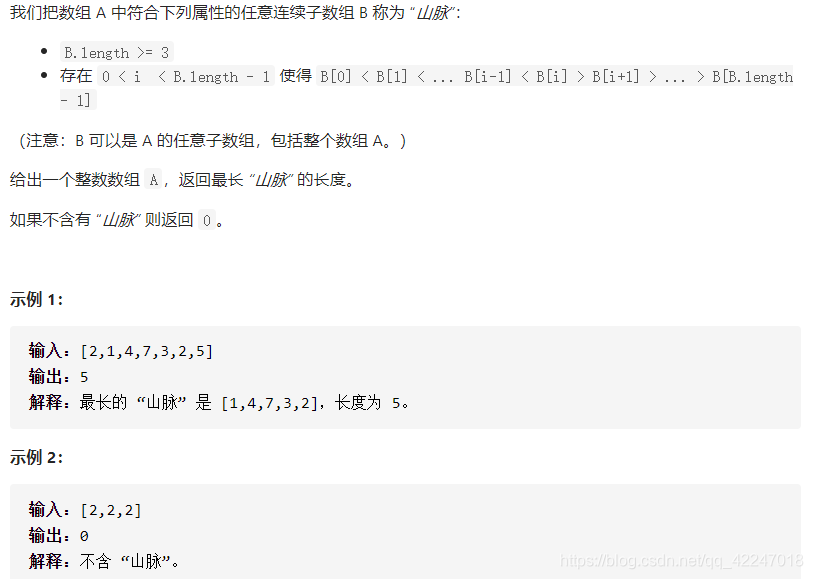This screenshot has height=579, width=813.
Task: Click the input array [2,2,2]
Action: click(x=110, y=510)
